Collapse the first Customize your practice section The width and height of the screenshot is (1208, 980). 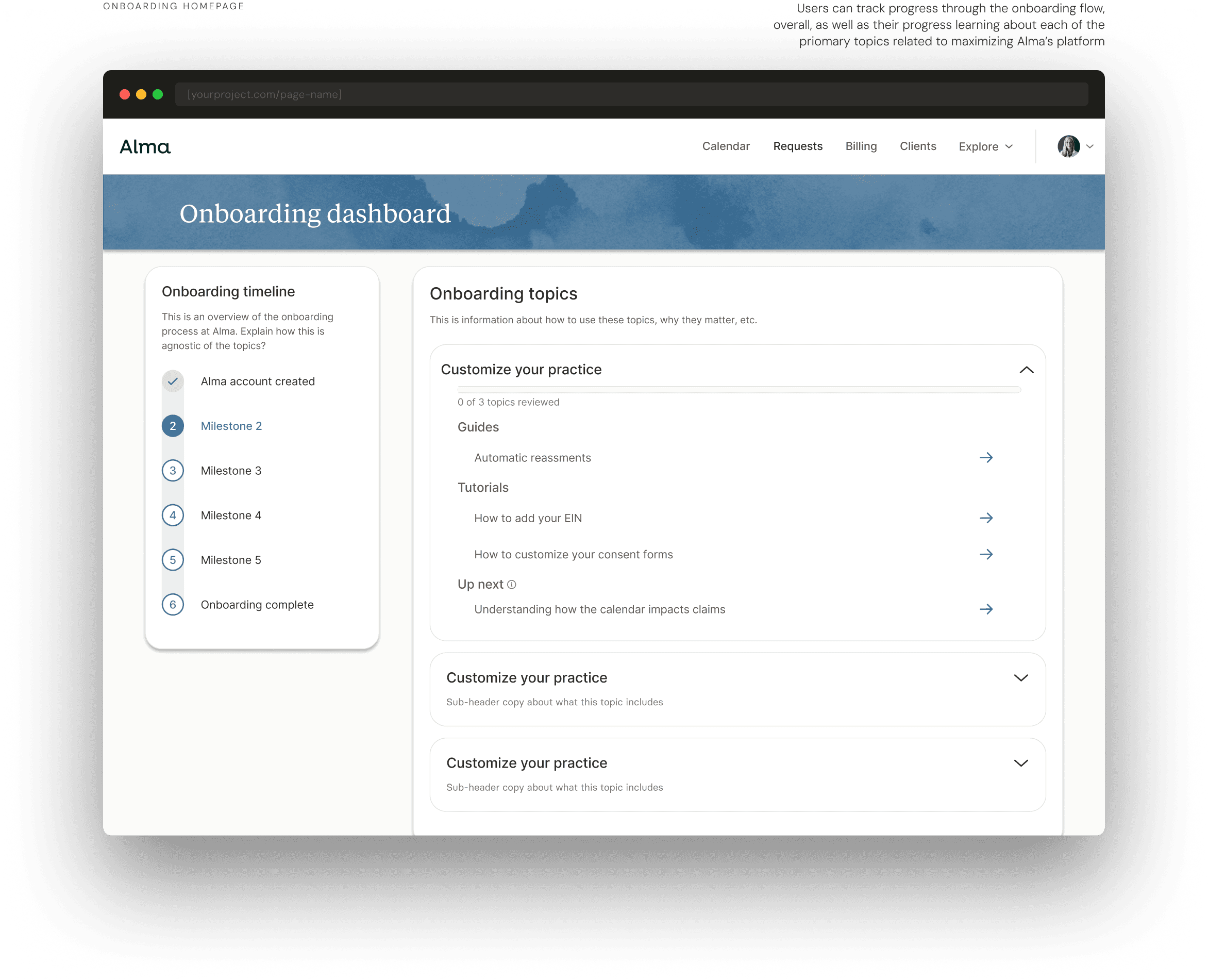1026,370
